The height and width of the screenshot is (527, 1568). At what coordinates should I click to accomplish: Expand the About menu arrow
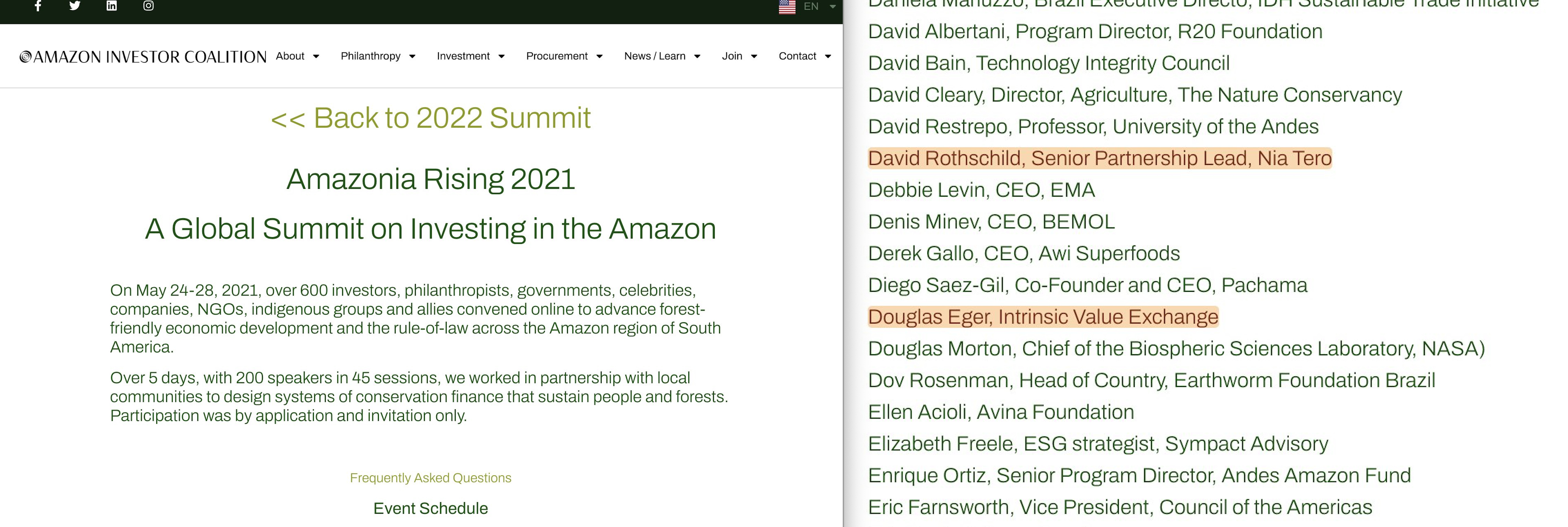tap(316, 57)
